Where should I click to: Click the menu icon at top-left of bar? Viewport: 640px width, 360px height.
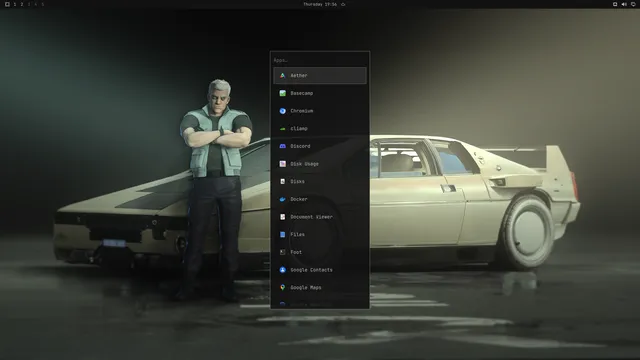[x=7, y=4]
